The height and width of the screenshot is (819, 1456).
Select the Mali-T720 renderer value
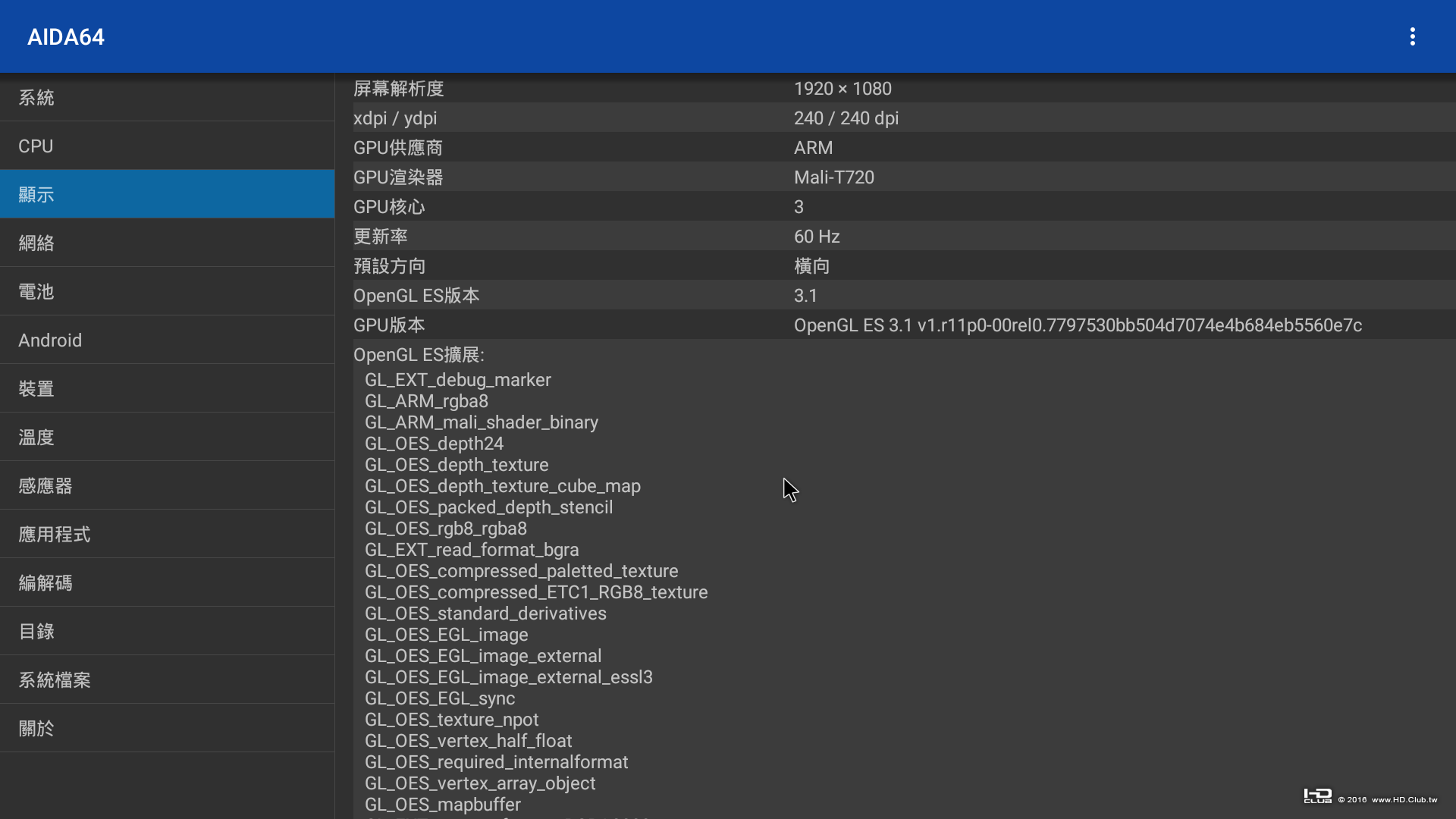click(x=834, y=177)
